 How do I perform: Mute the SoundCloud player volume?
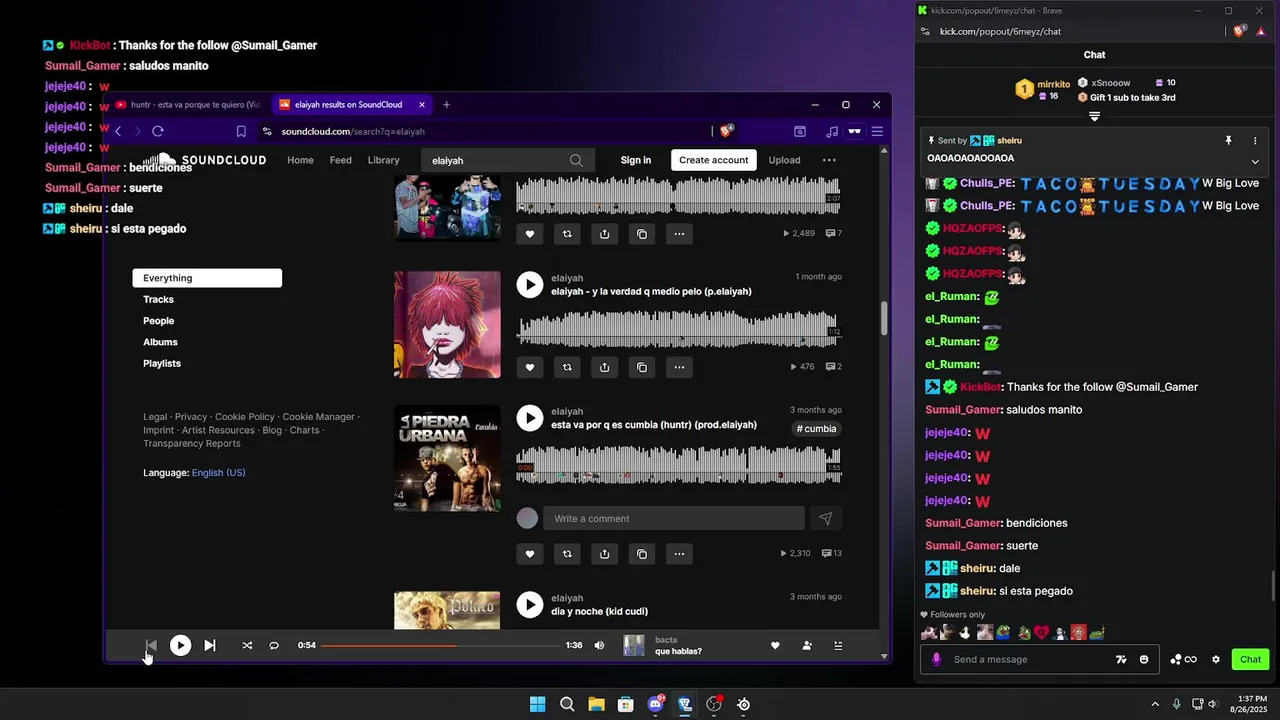[599, 645]
